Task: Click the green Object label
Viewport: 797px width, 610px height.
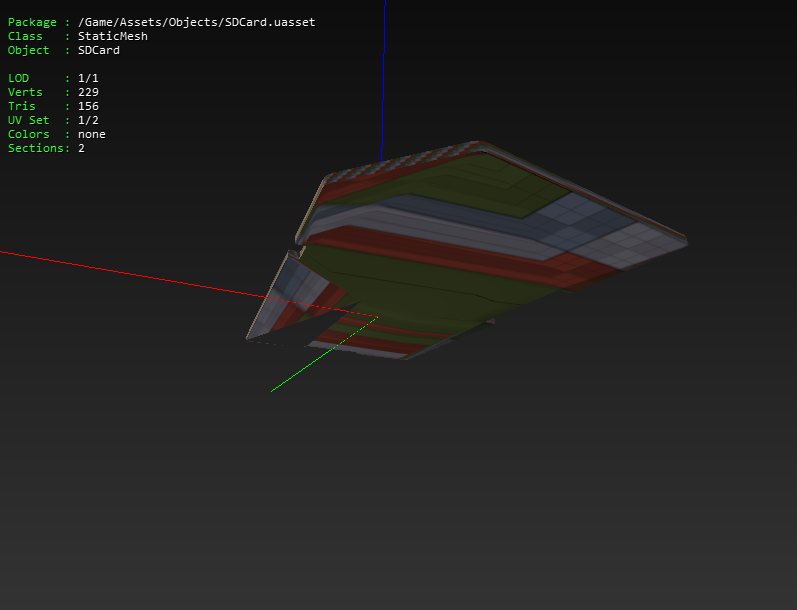Action: tap(28, 50)
